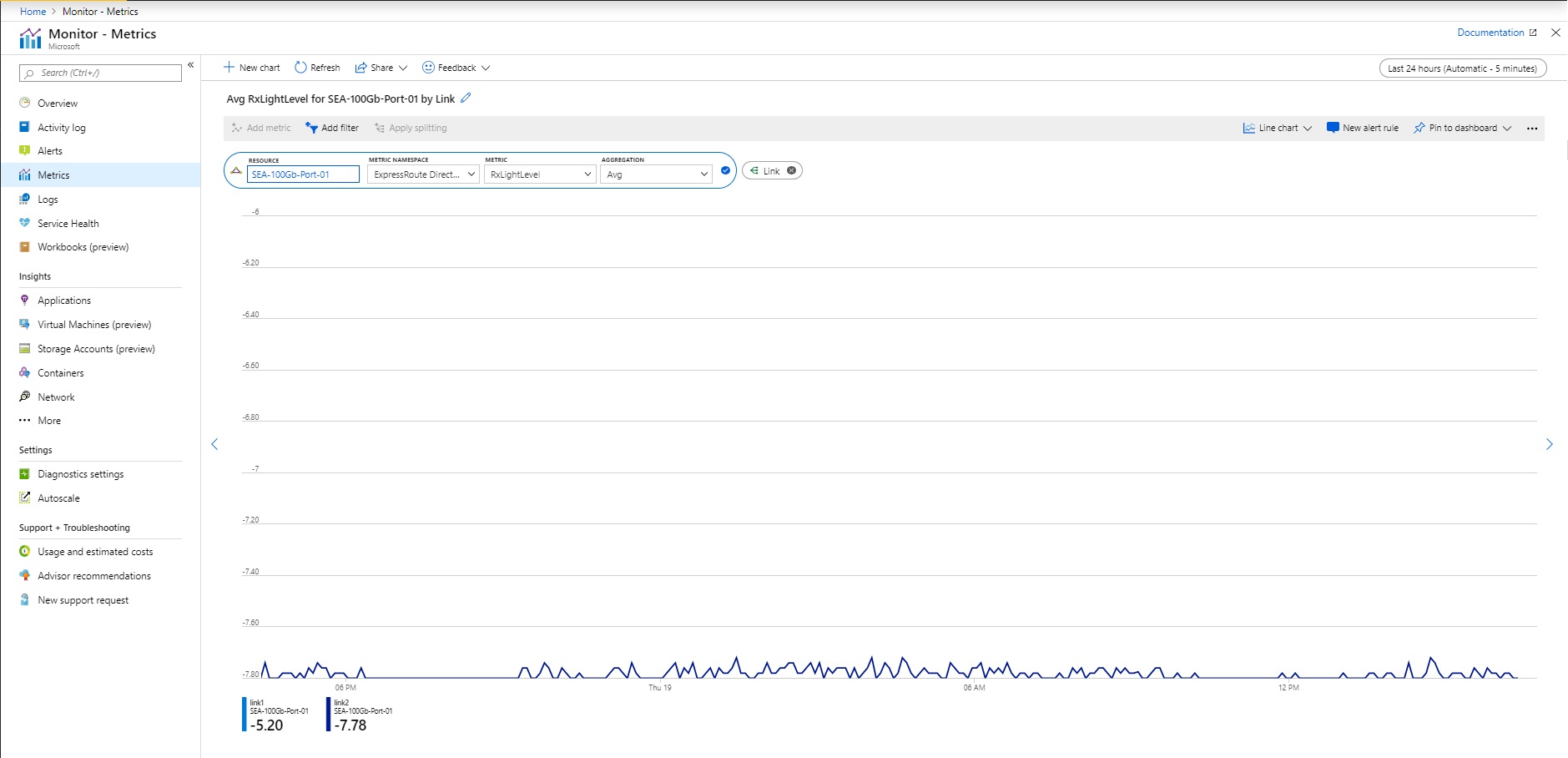The image size is (1568, 758).
Task: Open the Aggregation dropdown showing Avg
Action: [x=655, y=174]
